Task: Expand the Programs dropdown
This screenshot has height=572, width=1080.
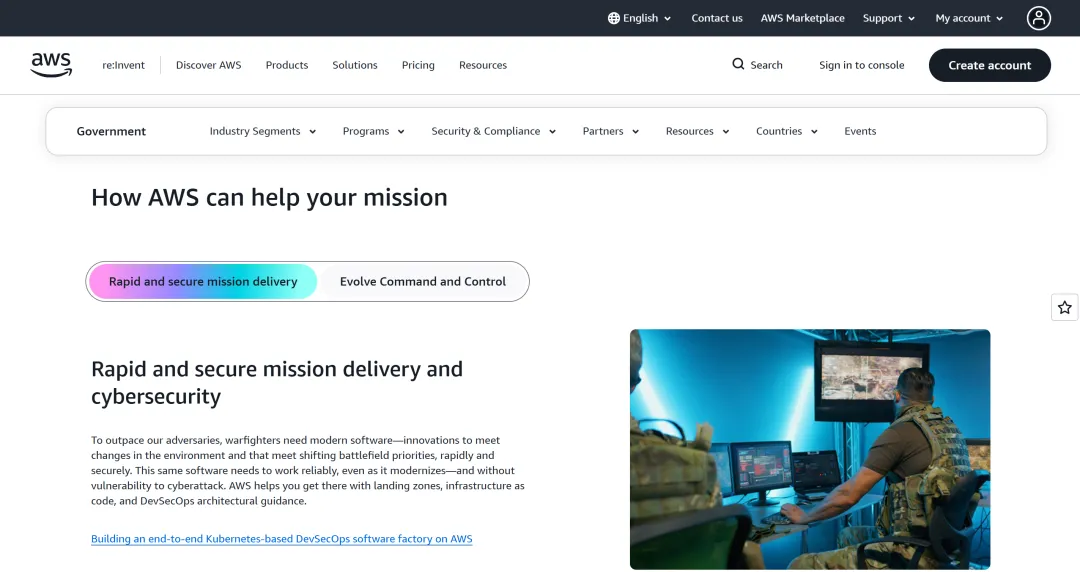Action: (x=373, y=131)
